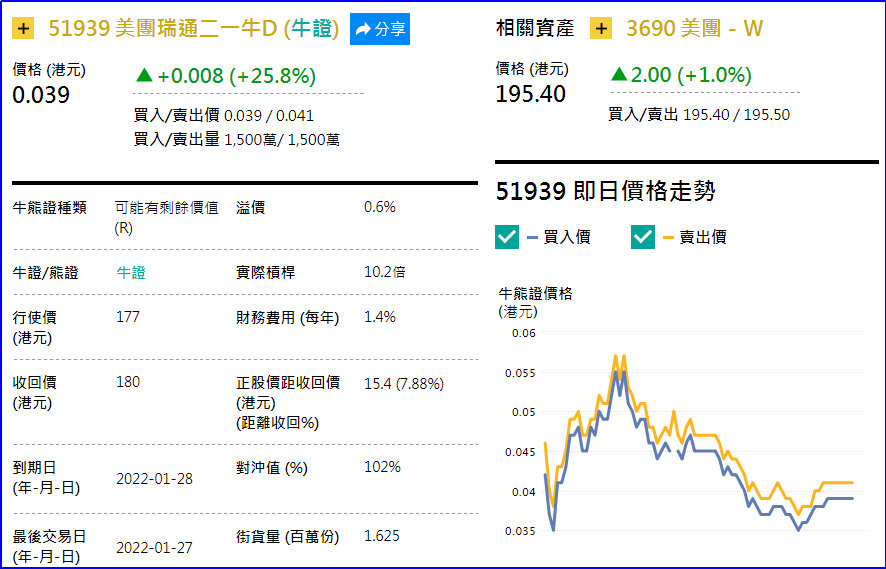The height and width of the screenshot is (569, 886).
Task: Select the 最後交易日 value 2022-01-27
Action: pos(154,548)
